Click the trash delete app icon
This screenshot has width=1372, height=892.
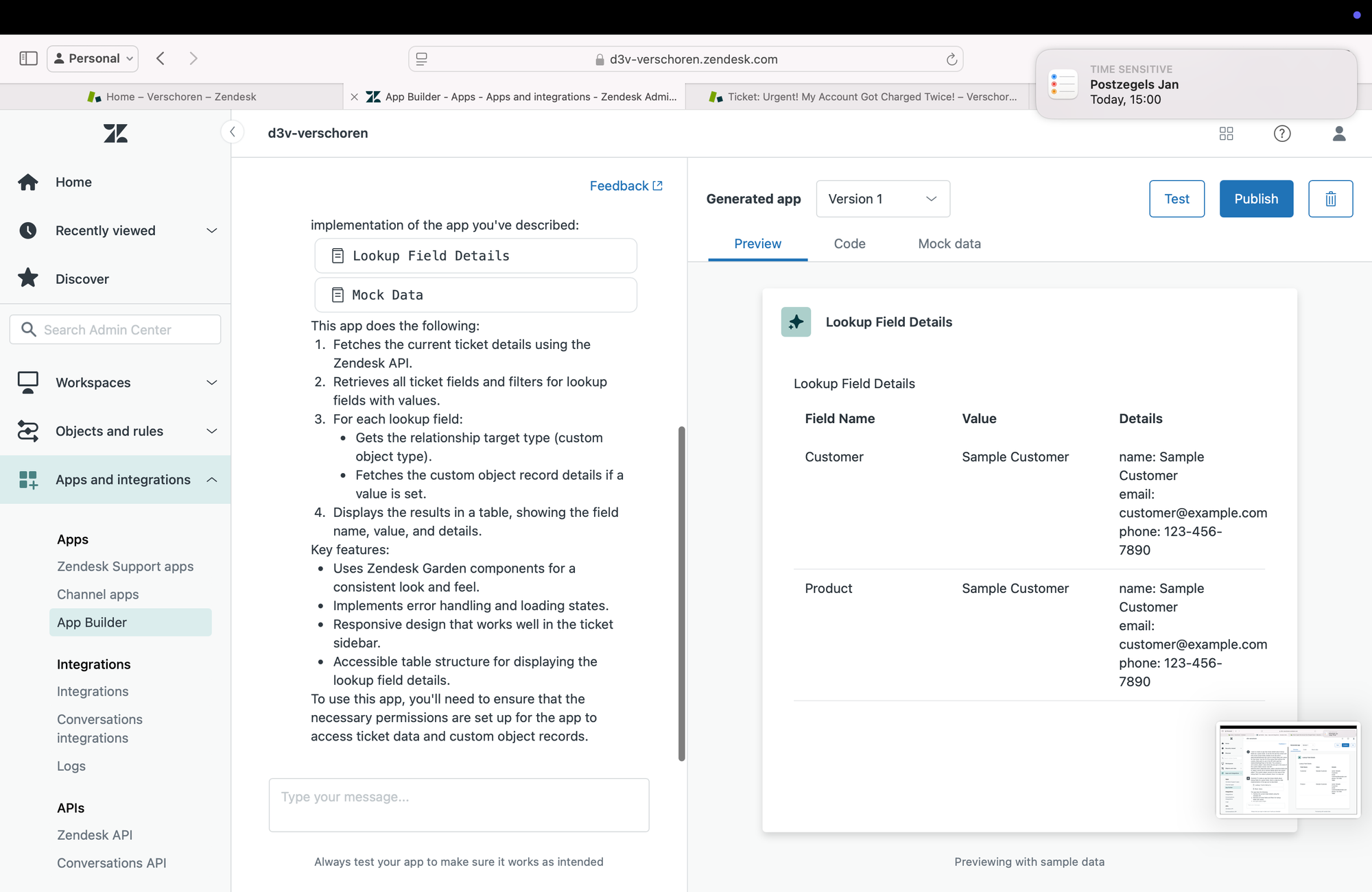coord(1330,199)
